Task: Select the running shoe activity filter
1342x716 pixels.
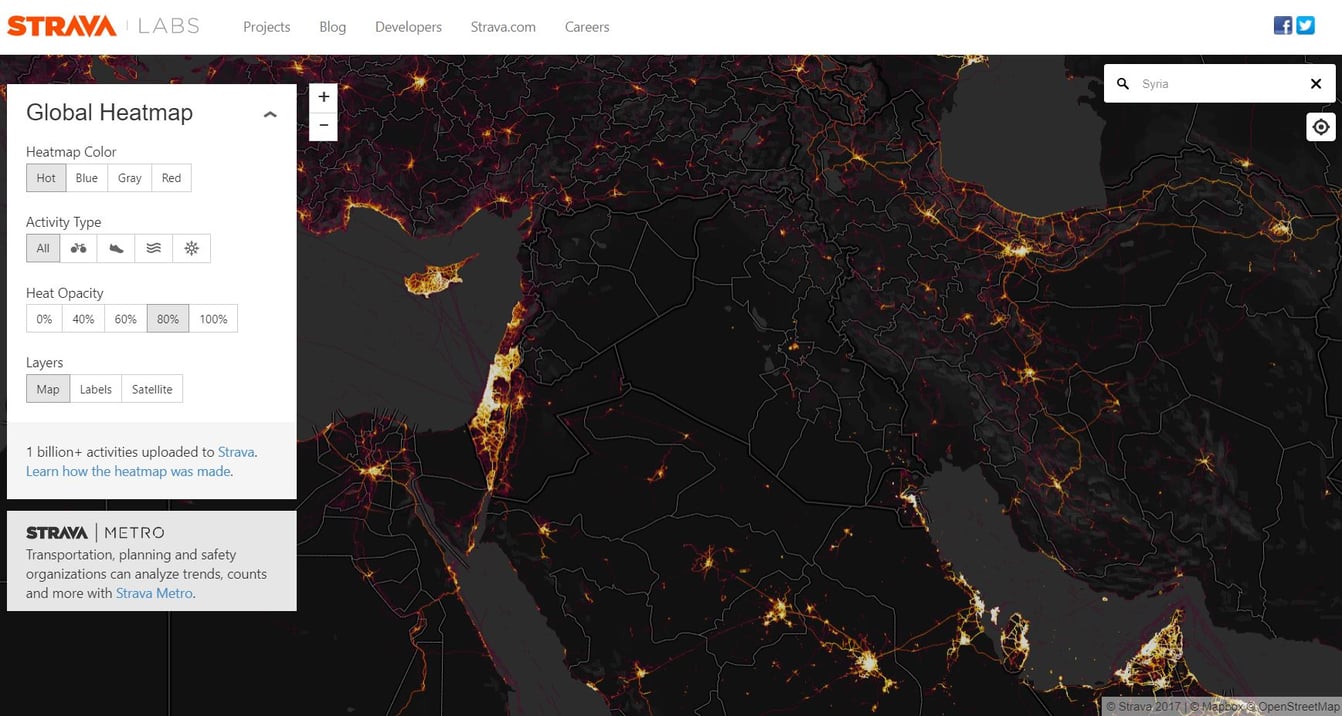Action: pos(115,247)
